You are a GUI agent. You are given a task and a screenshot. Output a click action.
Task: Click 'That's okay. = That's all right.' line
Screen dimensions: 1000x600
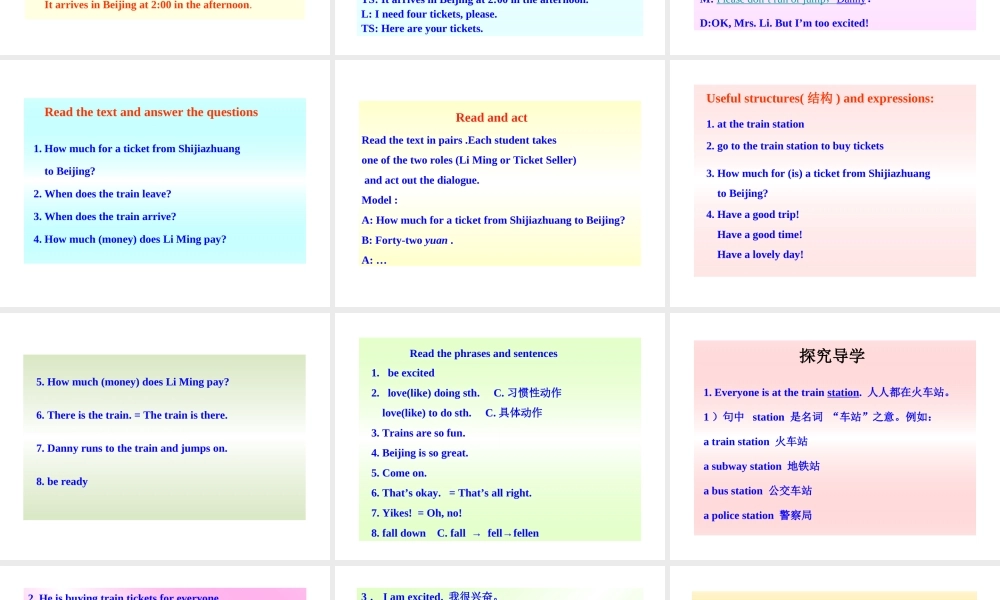(x=452, y=493)
